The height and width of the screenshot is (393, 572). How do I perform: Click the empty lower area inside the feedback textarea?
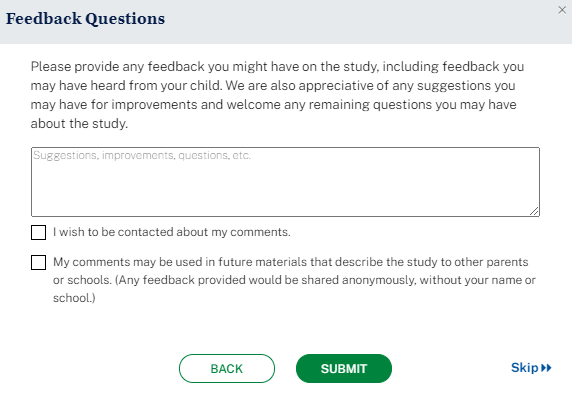pos(285,193)
